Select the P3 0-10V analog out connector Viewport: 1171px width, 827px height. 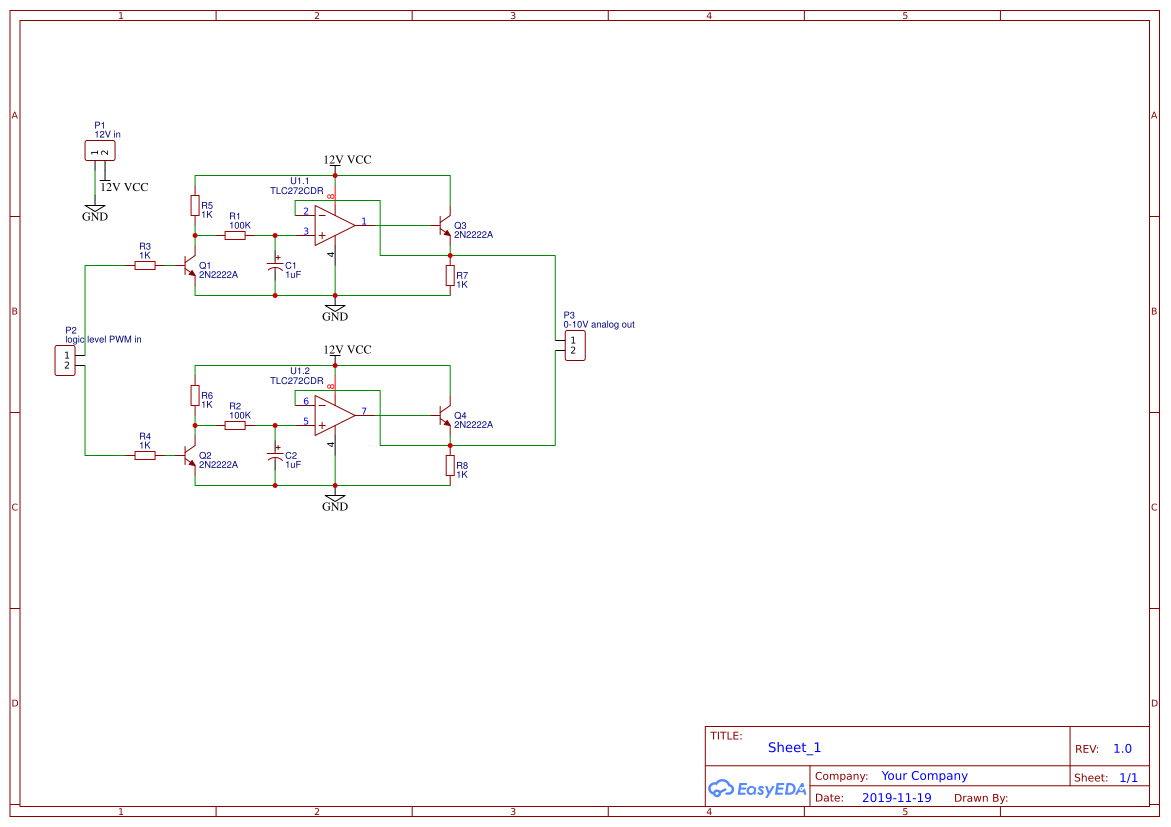[575, 346]
